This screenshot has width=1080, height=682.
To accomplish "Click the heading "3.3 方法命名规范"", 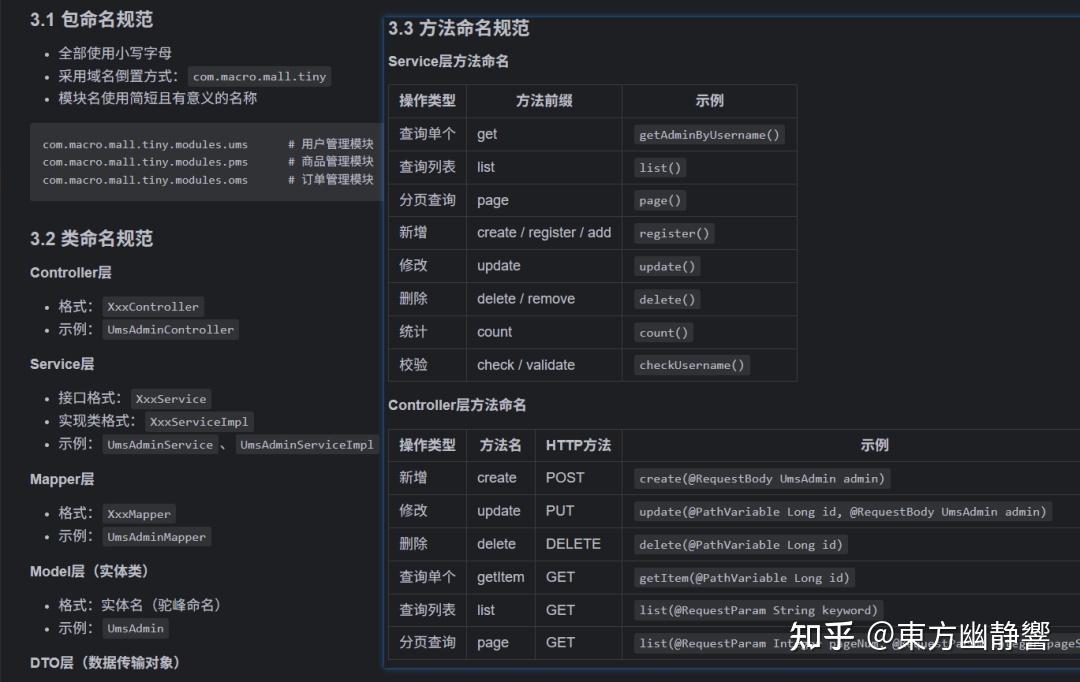I will coord(458,28).
